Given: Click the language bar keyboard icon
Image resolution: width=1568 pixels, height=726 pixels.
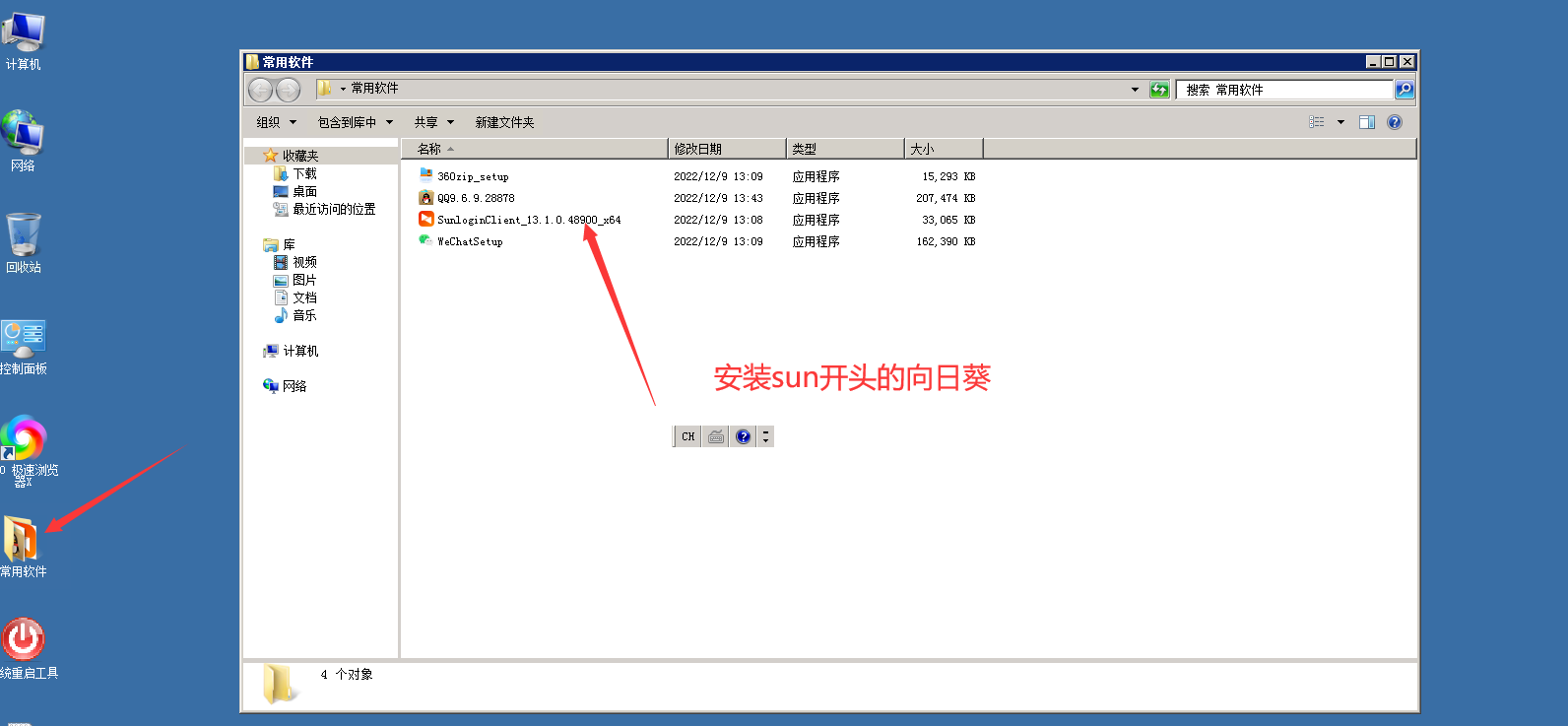Looking at the screenshot, I should click(x=716, y=436).
